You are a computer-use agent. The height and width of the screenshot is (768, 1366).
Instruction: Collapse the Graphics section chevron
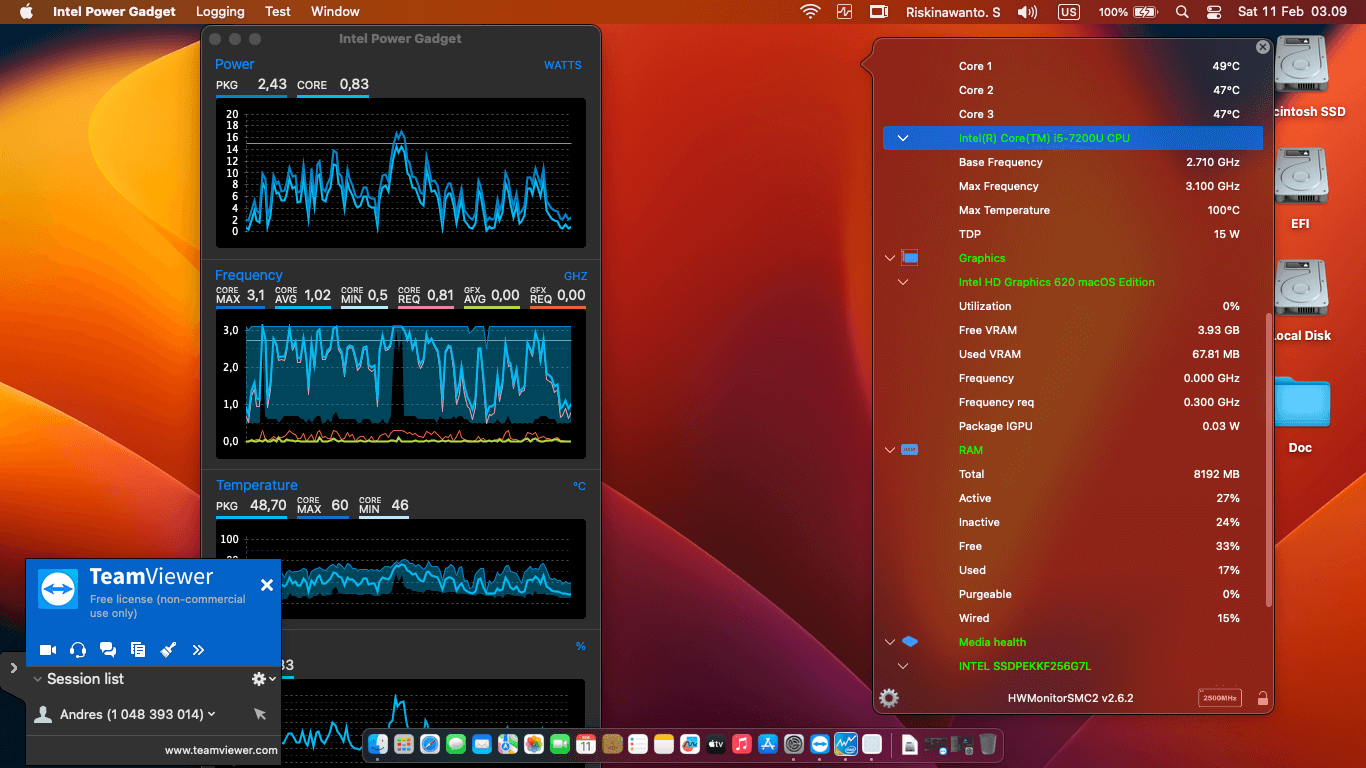coord(889,258)
